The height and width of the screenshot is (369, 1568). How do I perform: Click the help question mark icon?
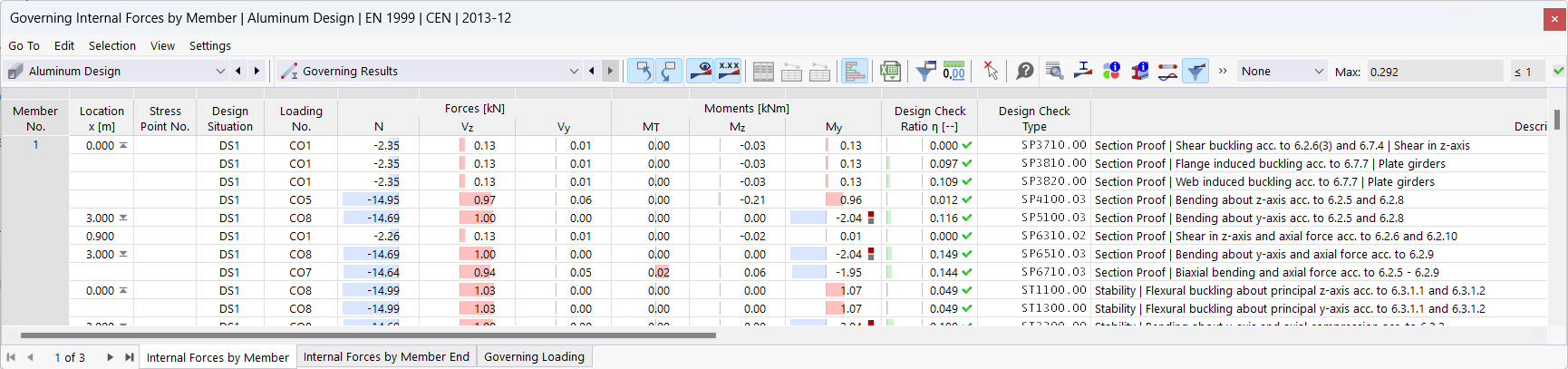point(1025,71)
